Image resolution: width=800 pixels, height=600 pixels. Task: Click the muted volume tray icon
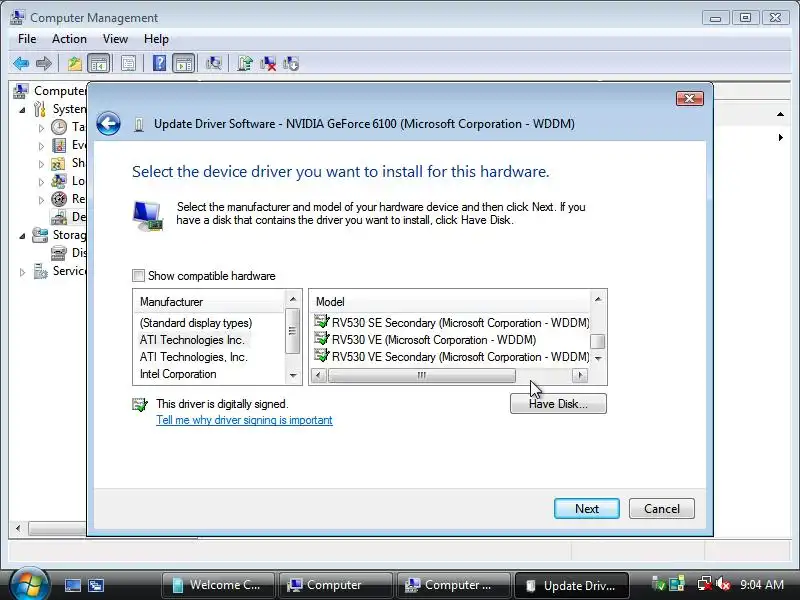tap(723, 584)
